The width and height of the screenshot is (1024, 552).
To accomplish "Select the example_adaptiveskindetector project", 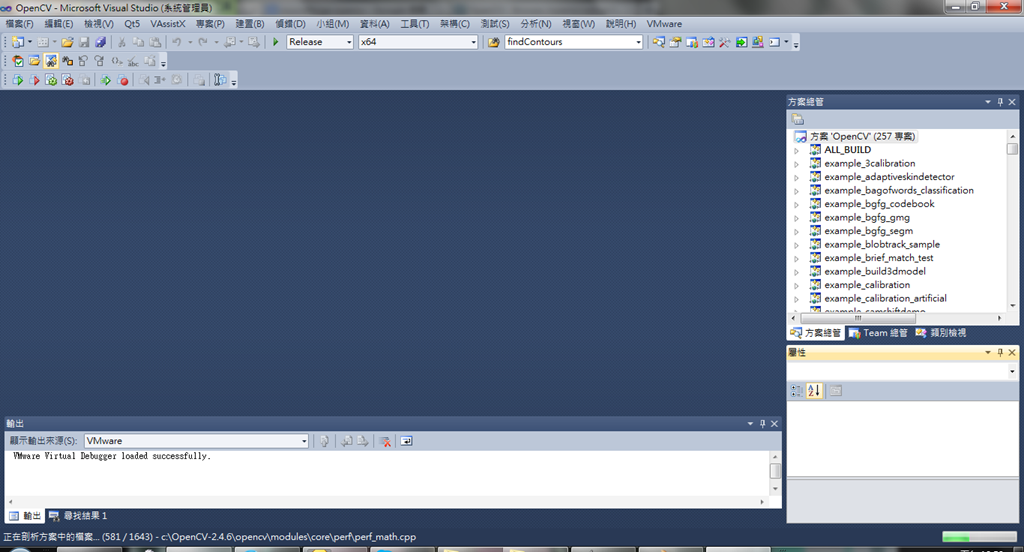I will pos(889,177).
